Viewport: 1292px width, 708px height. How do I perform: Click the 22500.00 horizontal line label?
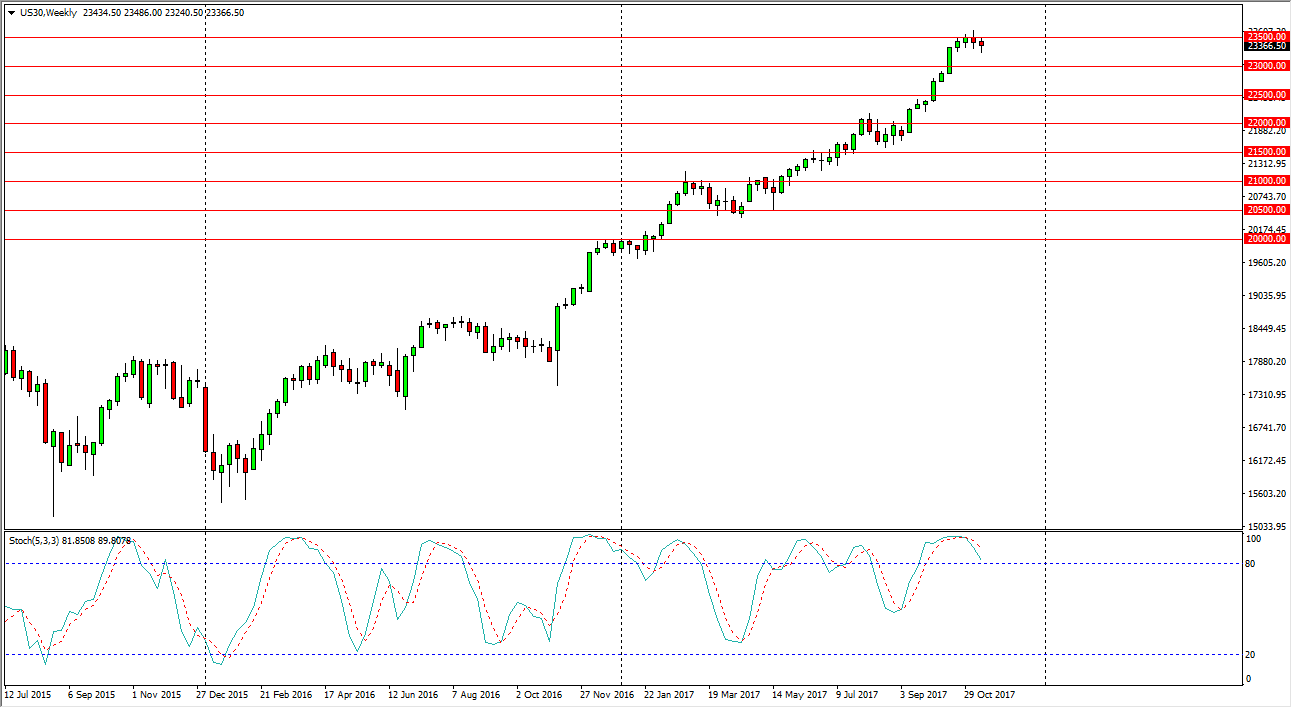pos(1265,95)
